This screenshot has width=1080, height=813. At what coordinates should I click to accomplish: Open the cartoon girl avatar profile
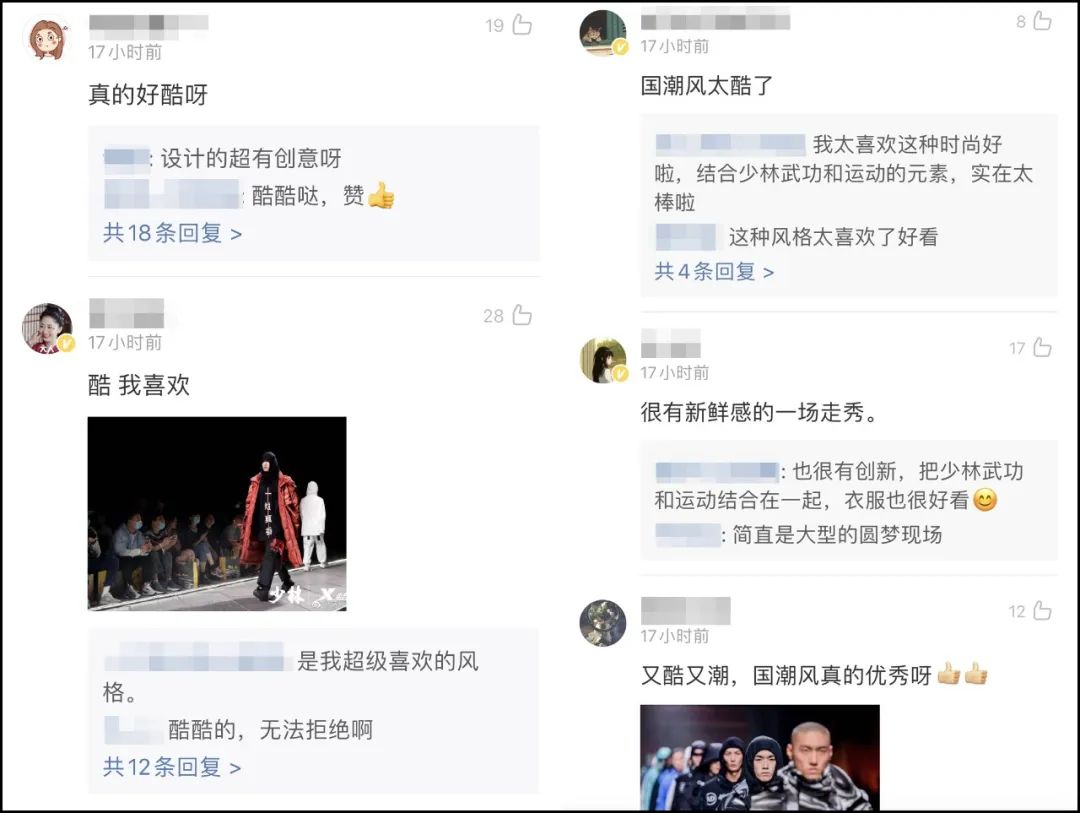click(47, 38)
